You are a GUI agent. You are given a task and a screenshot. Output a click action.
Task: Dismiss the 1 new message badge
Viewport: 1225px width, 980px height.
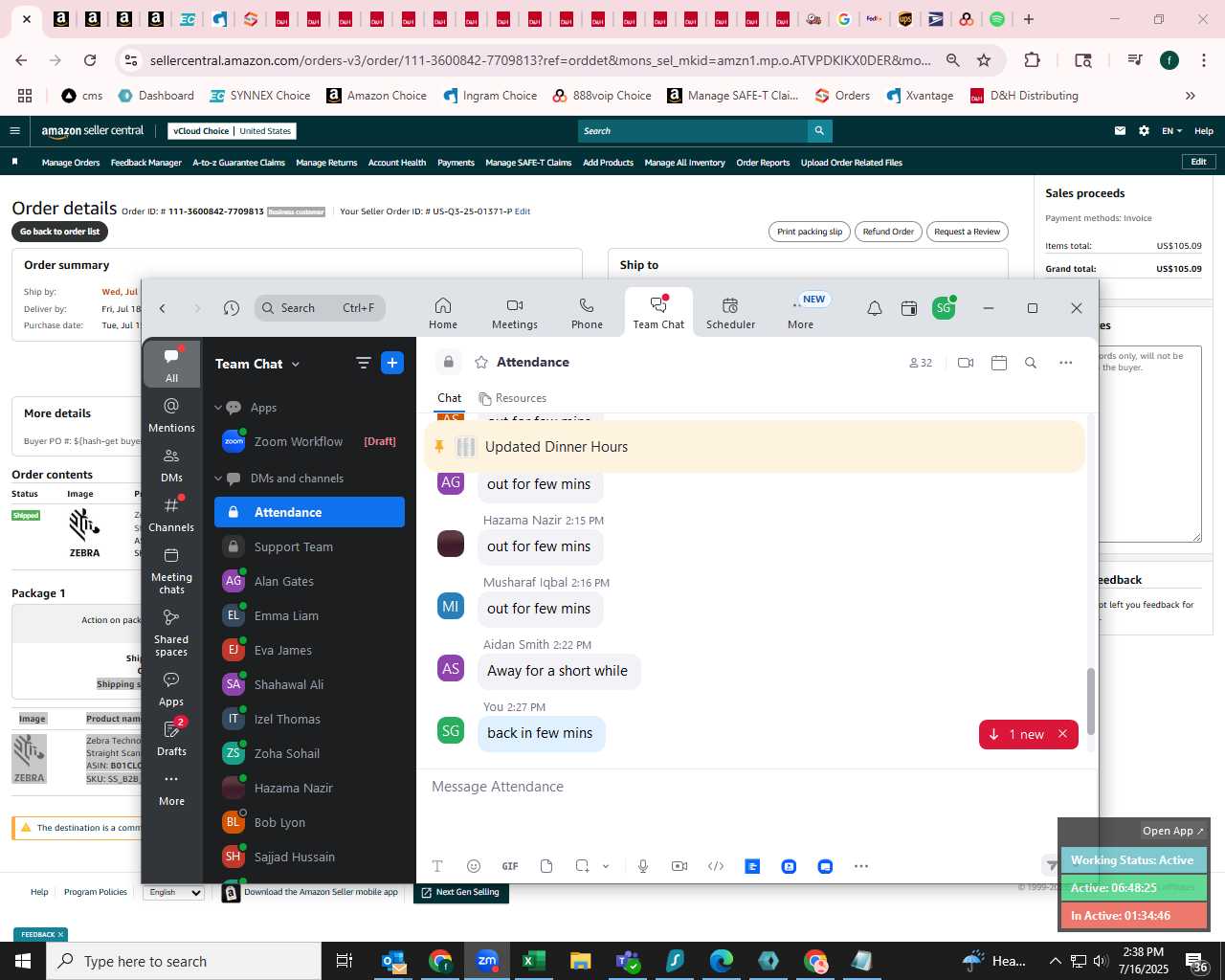coord(1062,734)
